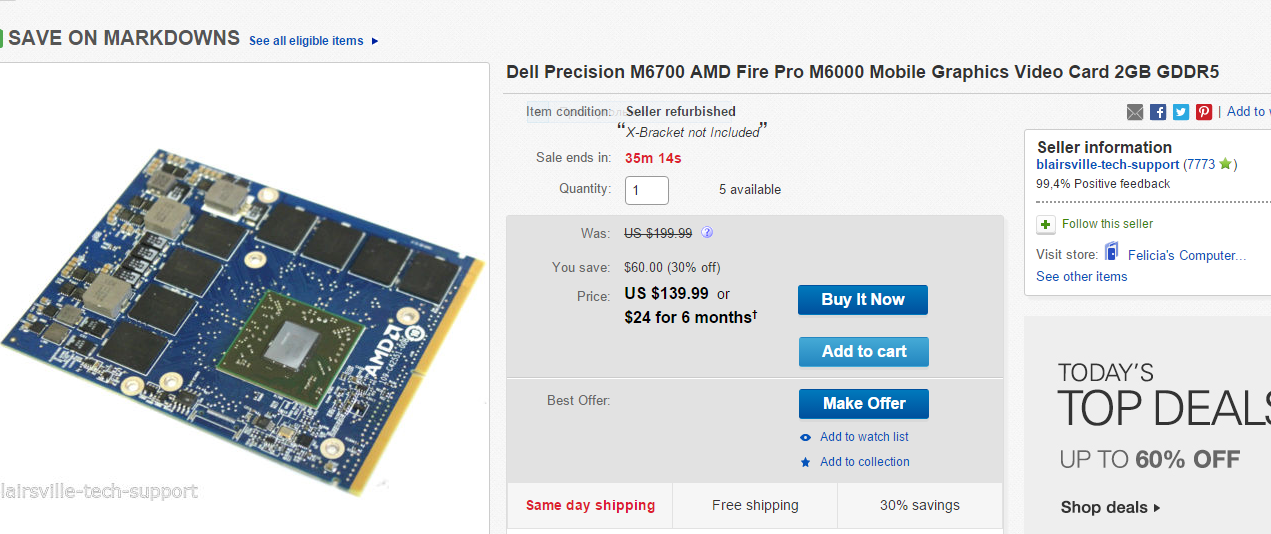Screen dimensions: 1271x534
Task: Click the green plus Follow seller icon
Action: [x=1046, y=224]
